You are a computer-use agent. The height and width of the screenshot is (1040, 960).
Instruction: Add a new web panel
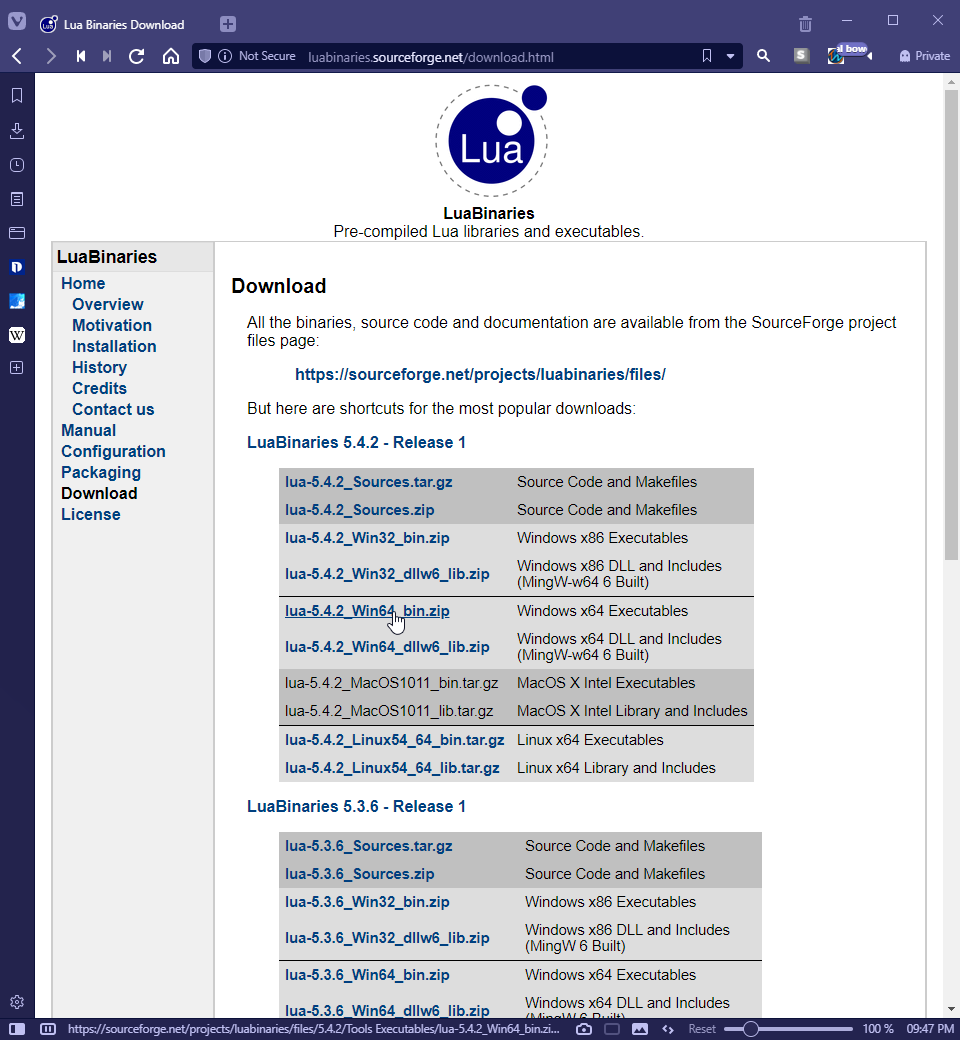coord(17,368)
